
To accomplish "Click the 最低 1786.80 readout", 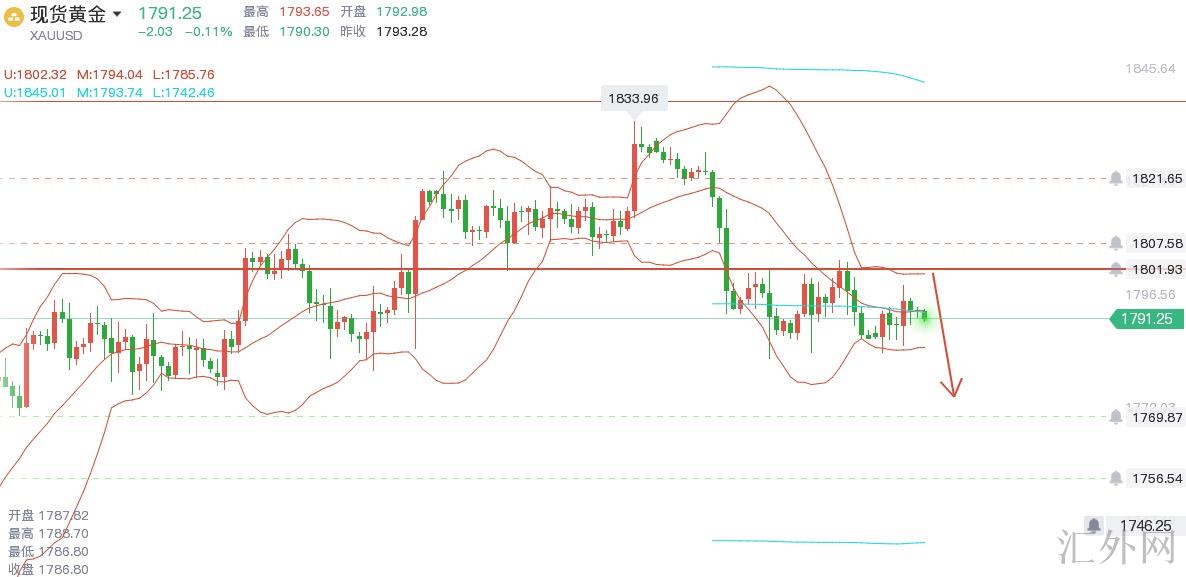I will tap(48, 551).
